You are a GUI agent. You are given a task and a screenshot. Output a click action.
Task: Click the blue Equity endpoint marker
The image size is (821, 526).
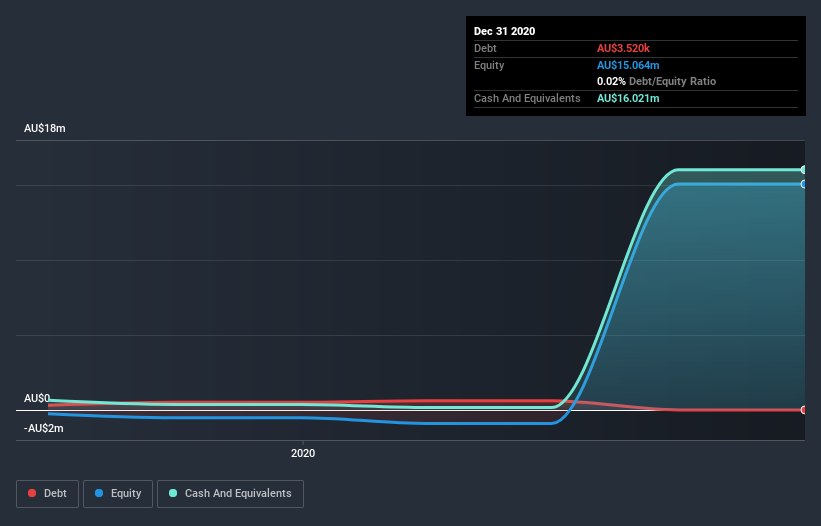click(x=803, y=184)
